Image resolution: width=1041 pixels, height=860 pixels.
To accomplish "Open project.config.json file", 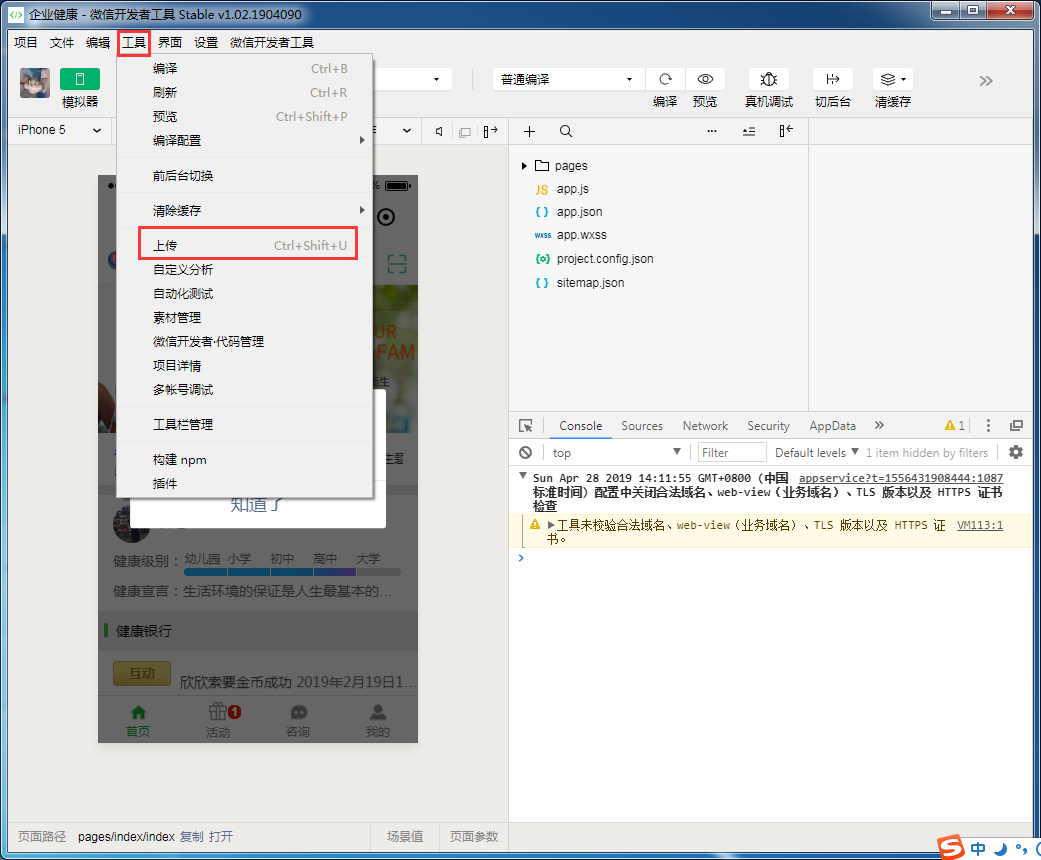I will (605, 259).
